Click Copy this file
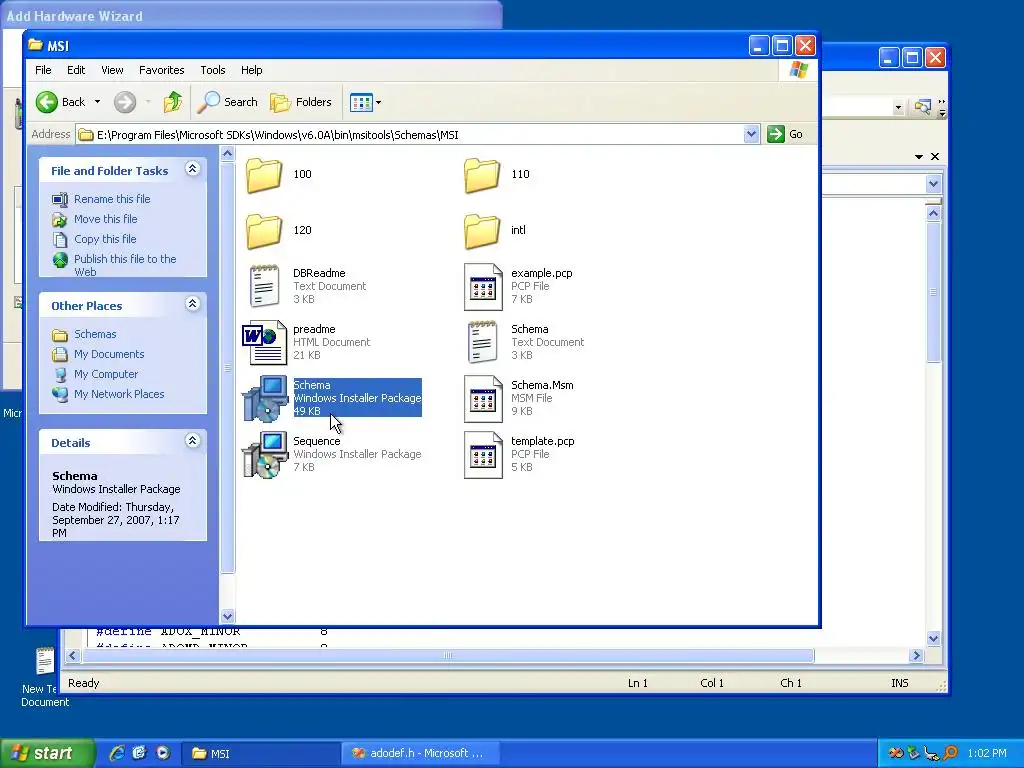Image resolution: width=1024 pixels, height=768 pixels. pos(104,239)
